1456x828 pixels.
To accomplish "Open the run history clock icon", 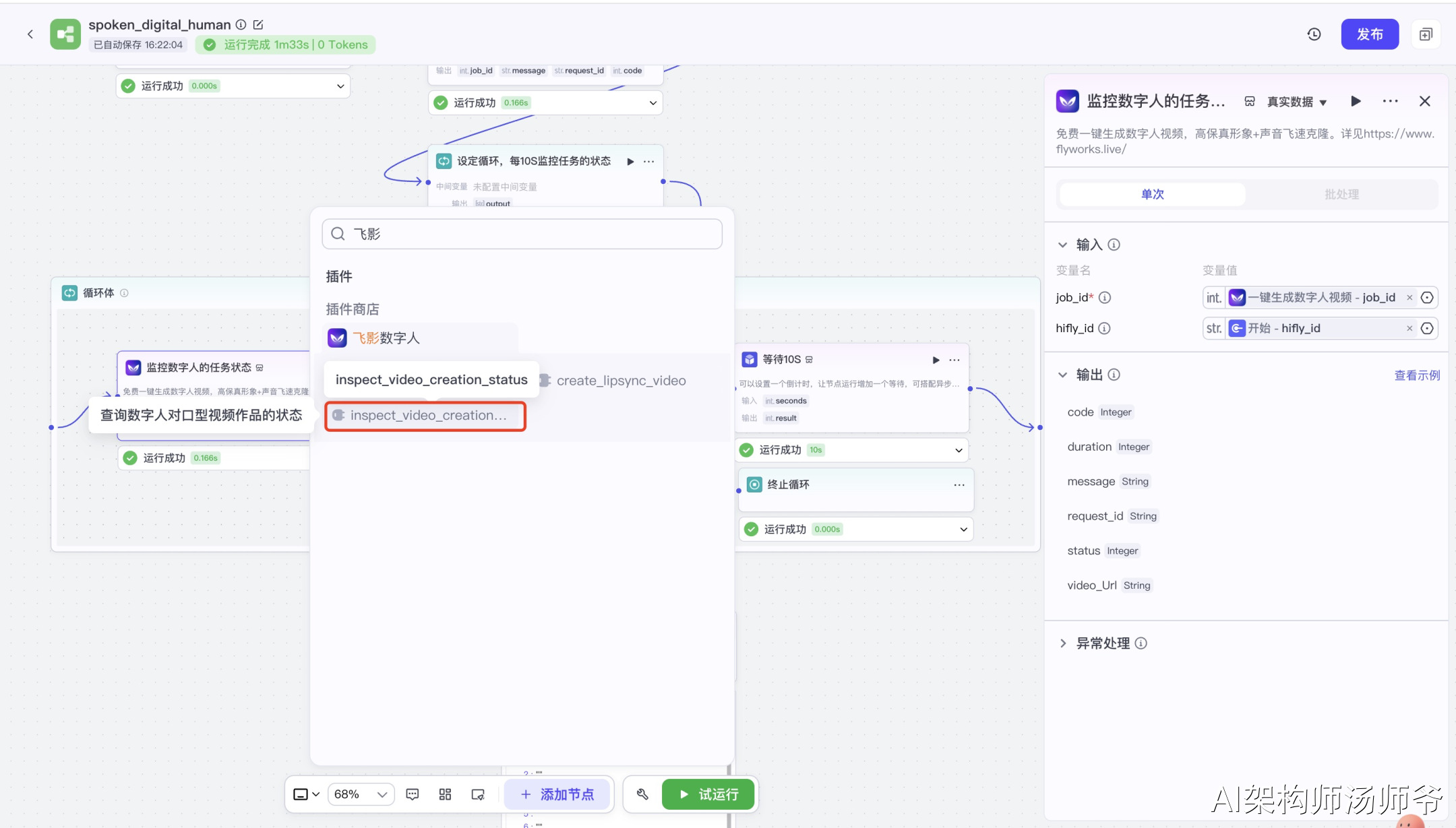I will click(x=1314, y=34).
